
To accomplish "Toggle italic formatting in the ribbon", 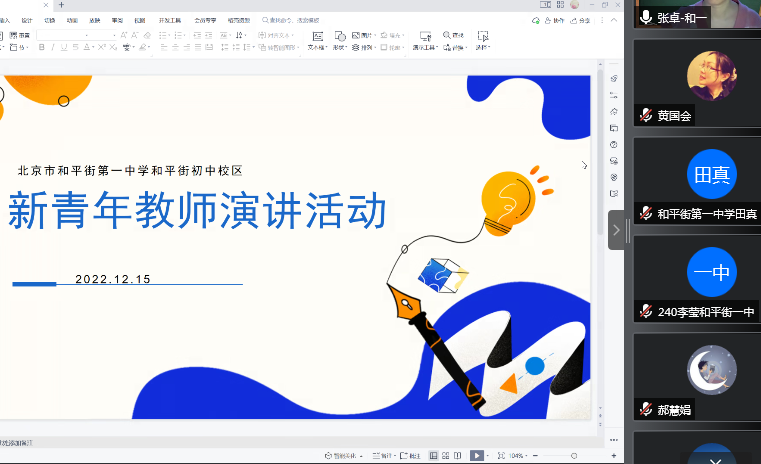I will (54, 47).
